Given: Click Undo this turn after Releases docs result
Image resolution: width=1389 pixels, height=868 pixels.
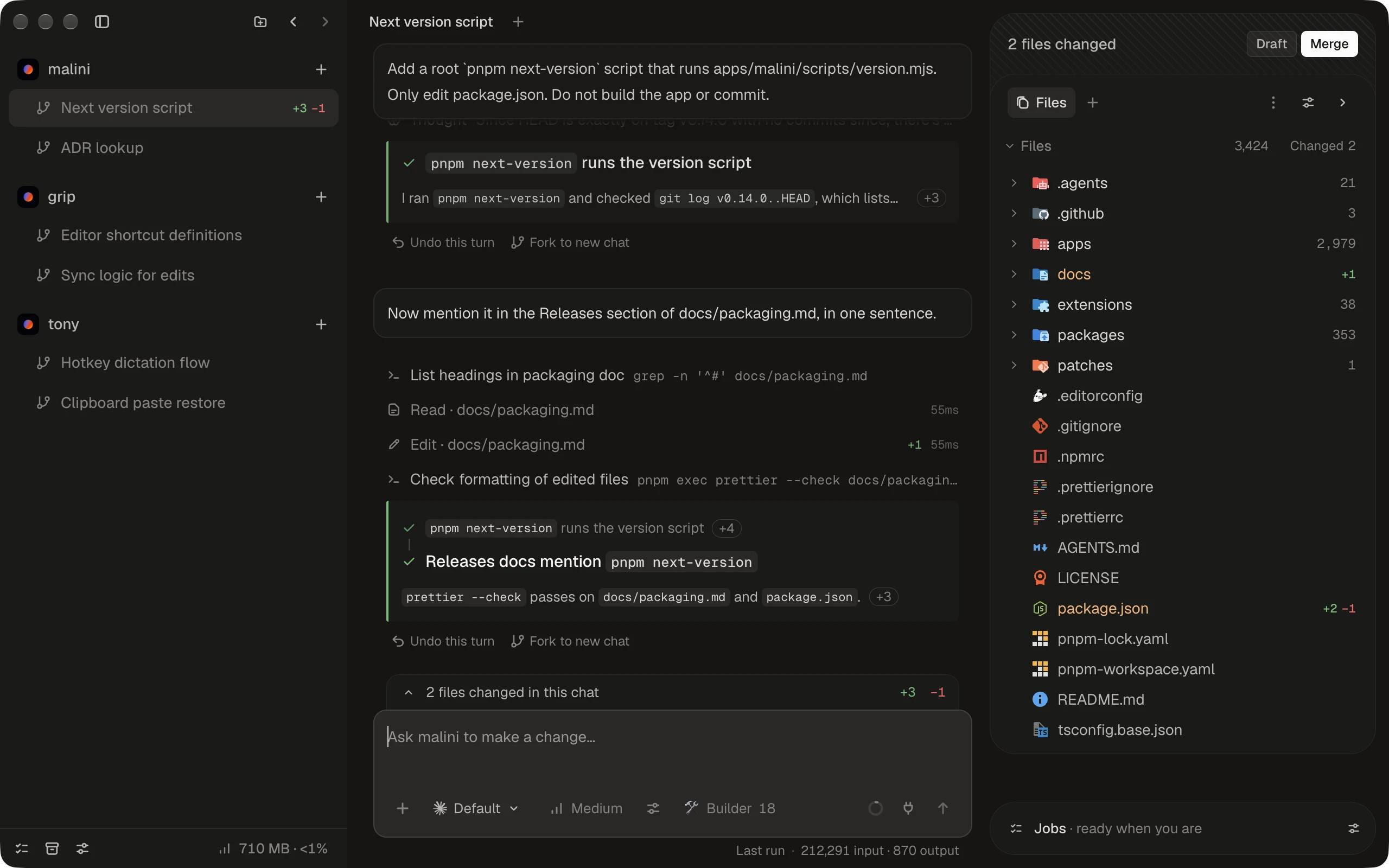Looking at the screenshot, I should click(443, 641).
